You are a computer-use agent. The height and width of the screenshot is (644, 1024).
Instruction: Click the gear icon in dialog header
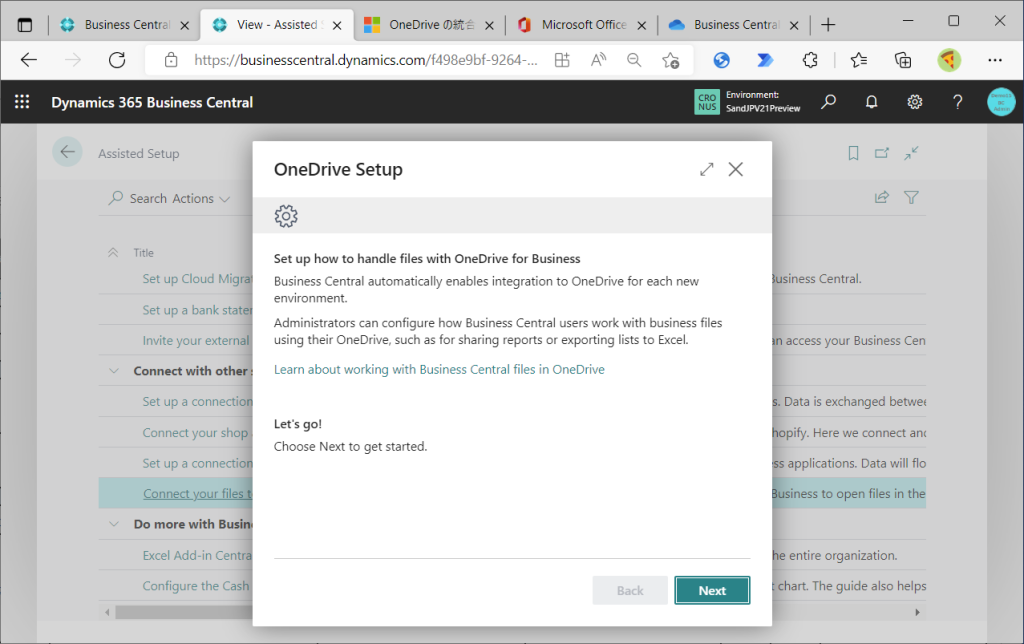coord(286,216)
